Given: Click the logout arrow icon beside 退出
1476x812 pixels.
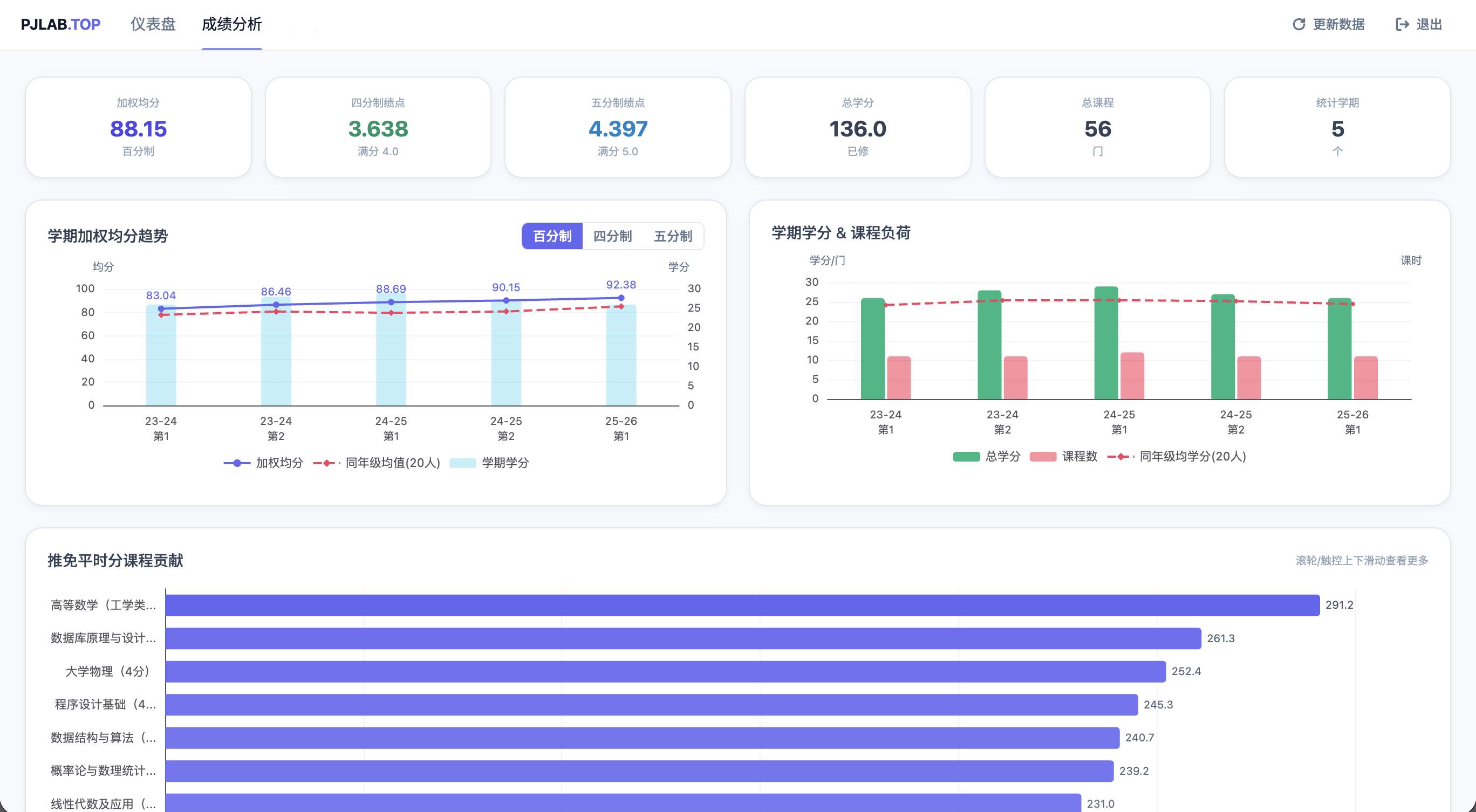Looking at the screenshot, I should pos(1402,24).
